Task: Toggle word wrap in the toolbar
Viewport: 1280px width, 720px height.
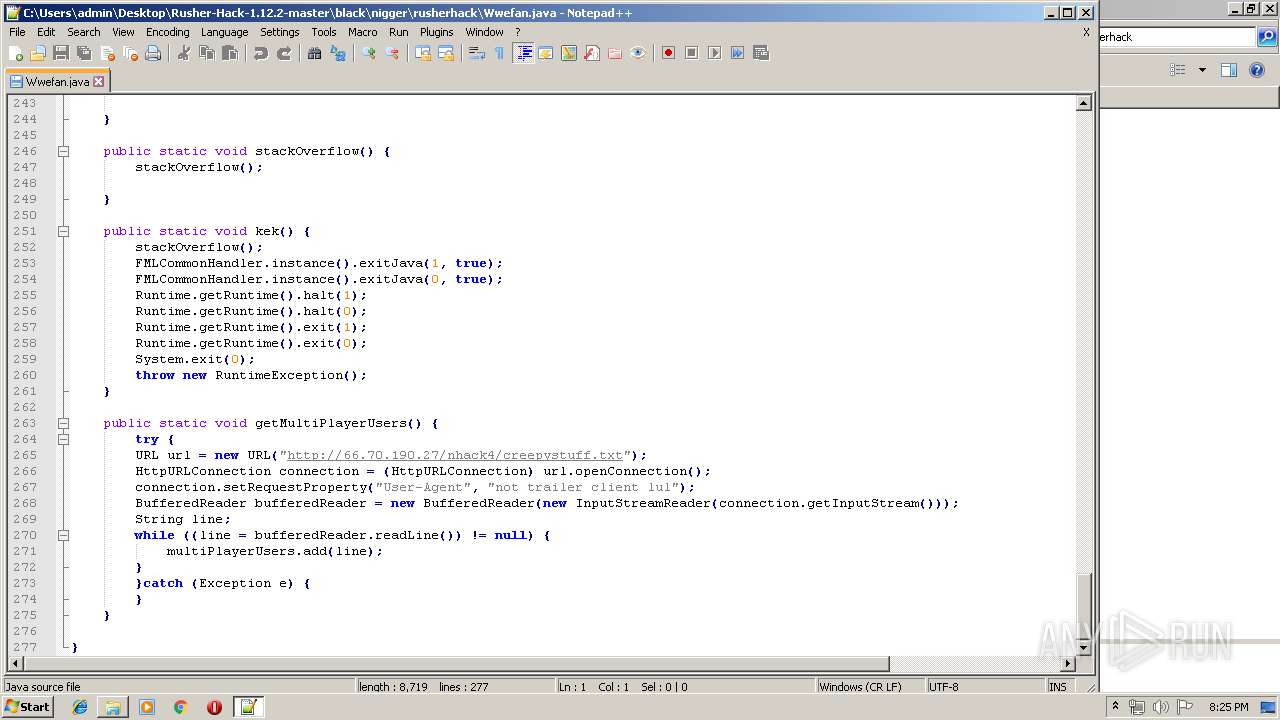Action: coord(476,53)
